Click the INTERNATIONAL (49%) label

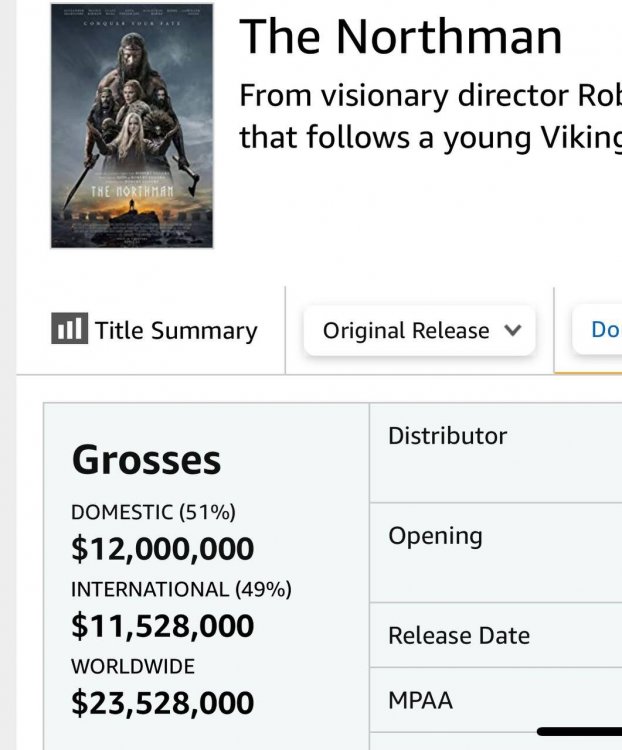(181, 589)
